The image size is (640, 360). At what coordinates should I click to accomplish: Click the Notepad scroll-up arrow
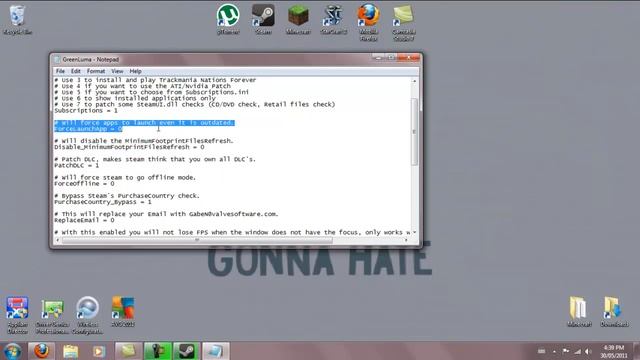coord(414,81)
